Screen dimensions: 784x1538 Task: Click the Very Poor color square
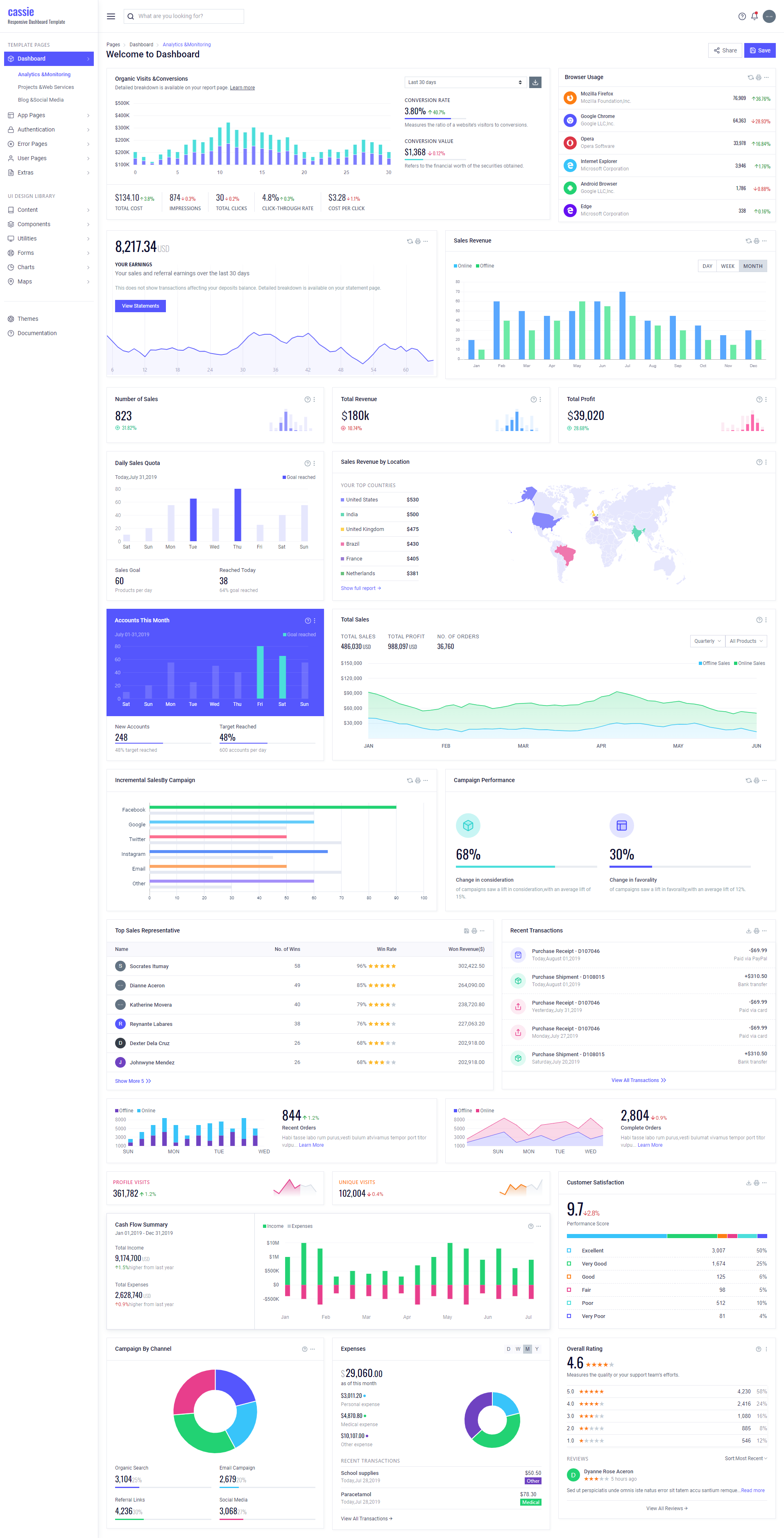569,1316
